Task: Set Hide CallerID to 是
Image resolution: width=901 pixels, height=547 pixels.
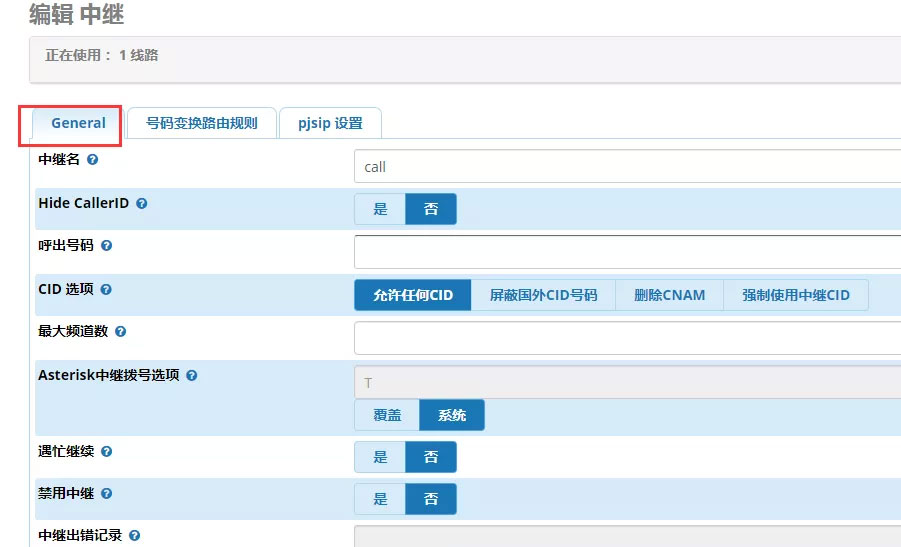Action: tap(380, 209)
